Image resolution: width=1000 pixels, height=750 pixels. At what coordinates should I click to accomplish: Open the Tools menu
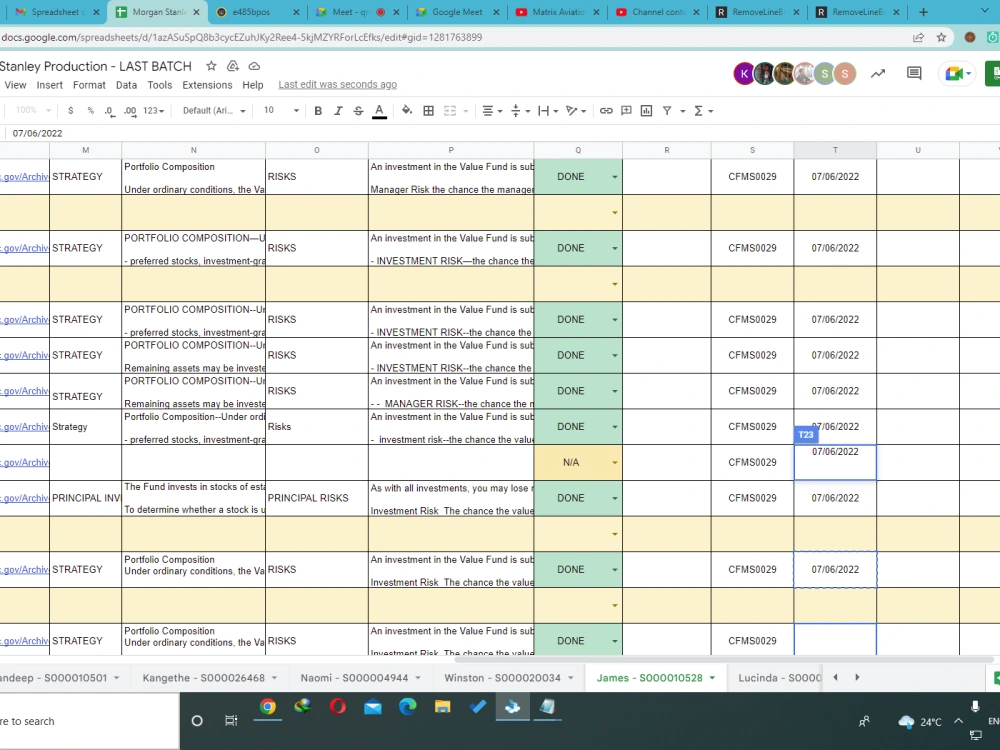point(159,85)
